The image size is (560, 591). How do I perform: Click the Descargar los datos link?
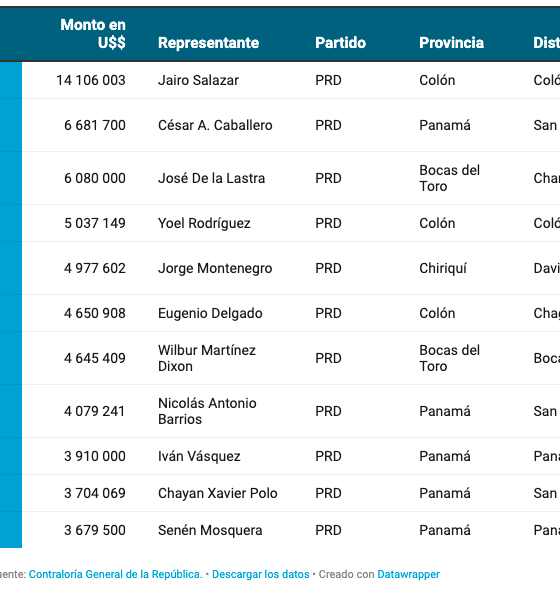[260, 574]
